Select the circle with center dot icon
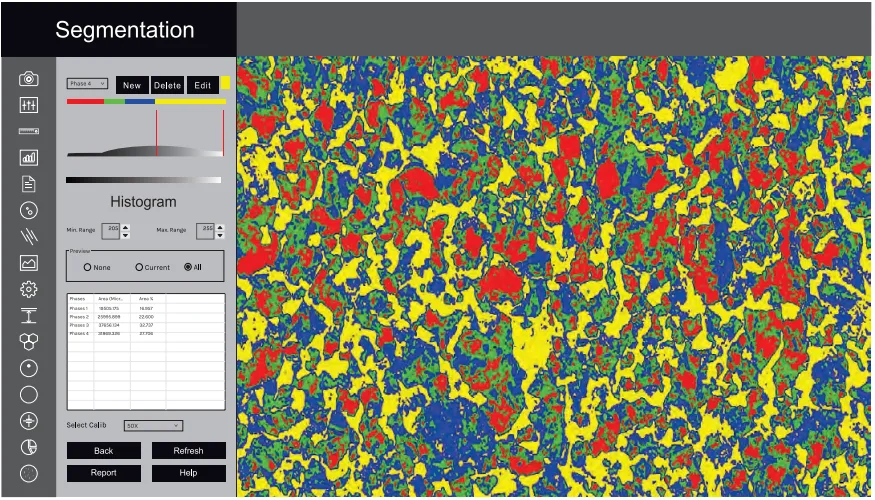875x500 pixels. pyautogui.click(x=28, y=368)
